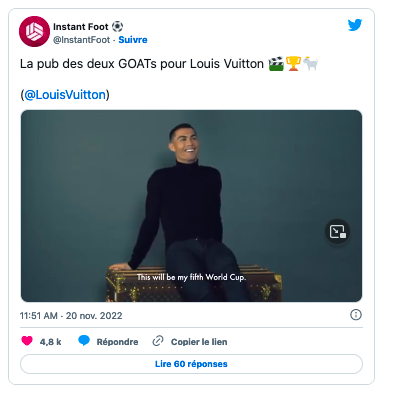Play the Louis Vuitton ad video

[x=191, y=206]
